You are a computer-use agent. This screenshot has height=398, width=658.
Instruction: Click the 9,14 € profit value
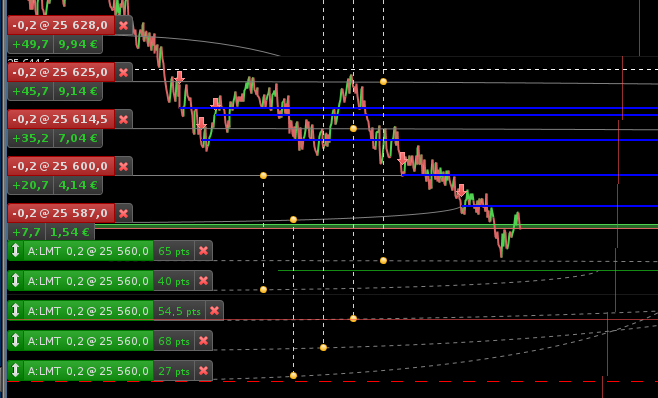click(x=78, y=92)
